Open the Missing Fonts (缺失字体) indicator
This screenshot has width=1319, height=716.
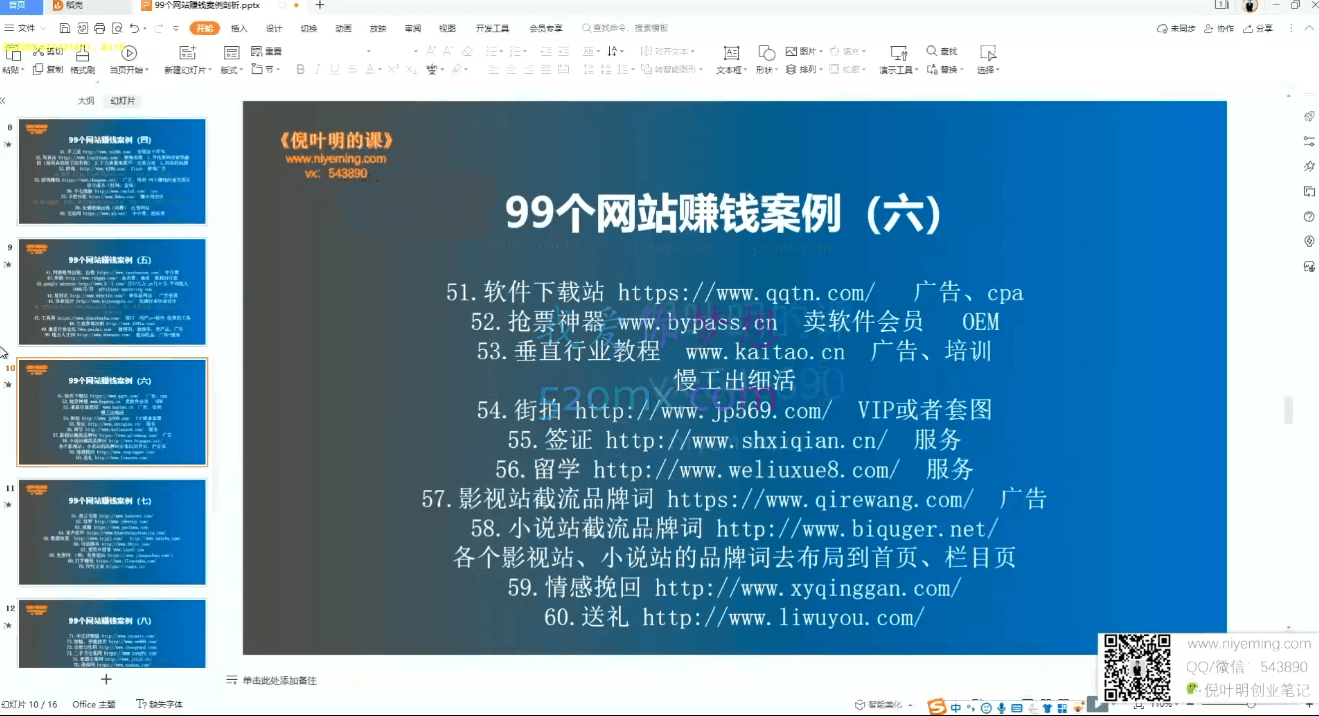pos(160,704)
